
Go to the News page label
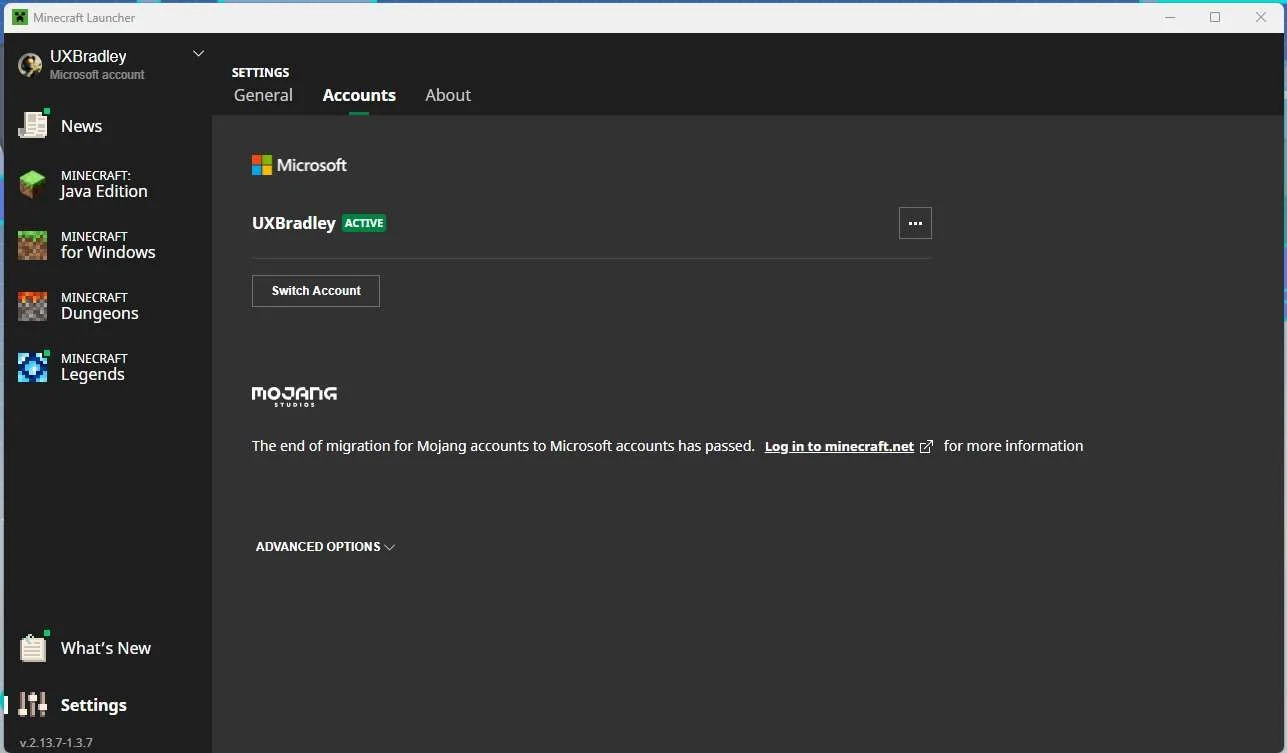click(81, 126)
